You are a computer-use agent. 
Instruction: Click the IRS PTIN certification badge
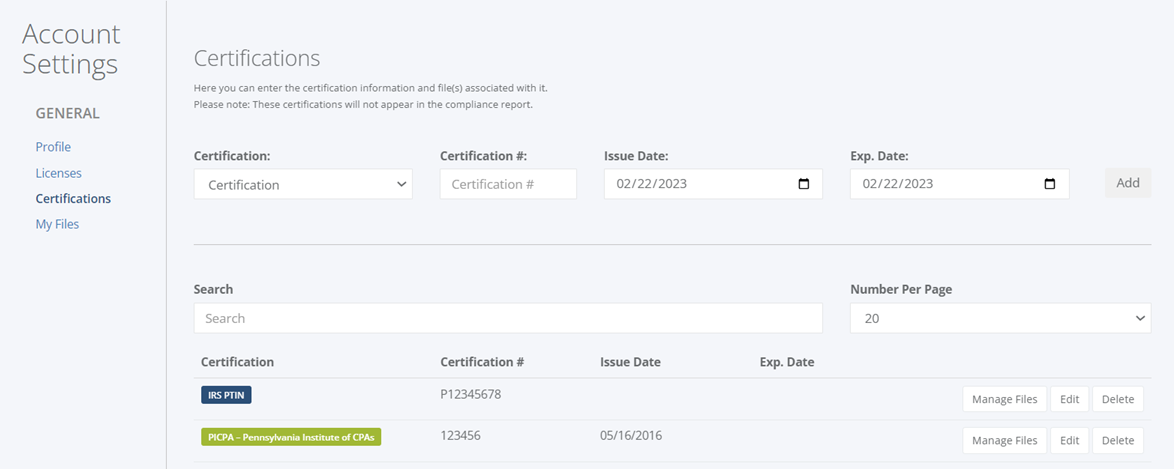tap(226, 395)
